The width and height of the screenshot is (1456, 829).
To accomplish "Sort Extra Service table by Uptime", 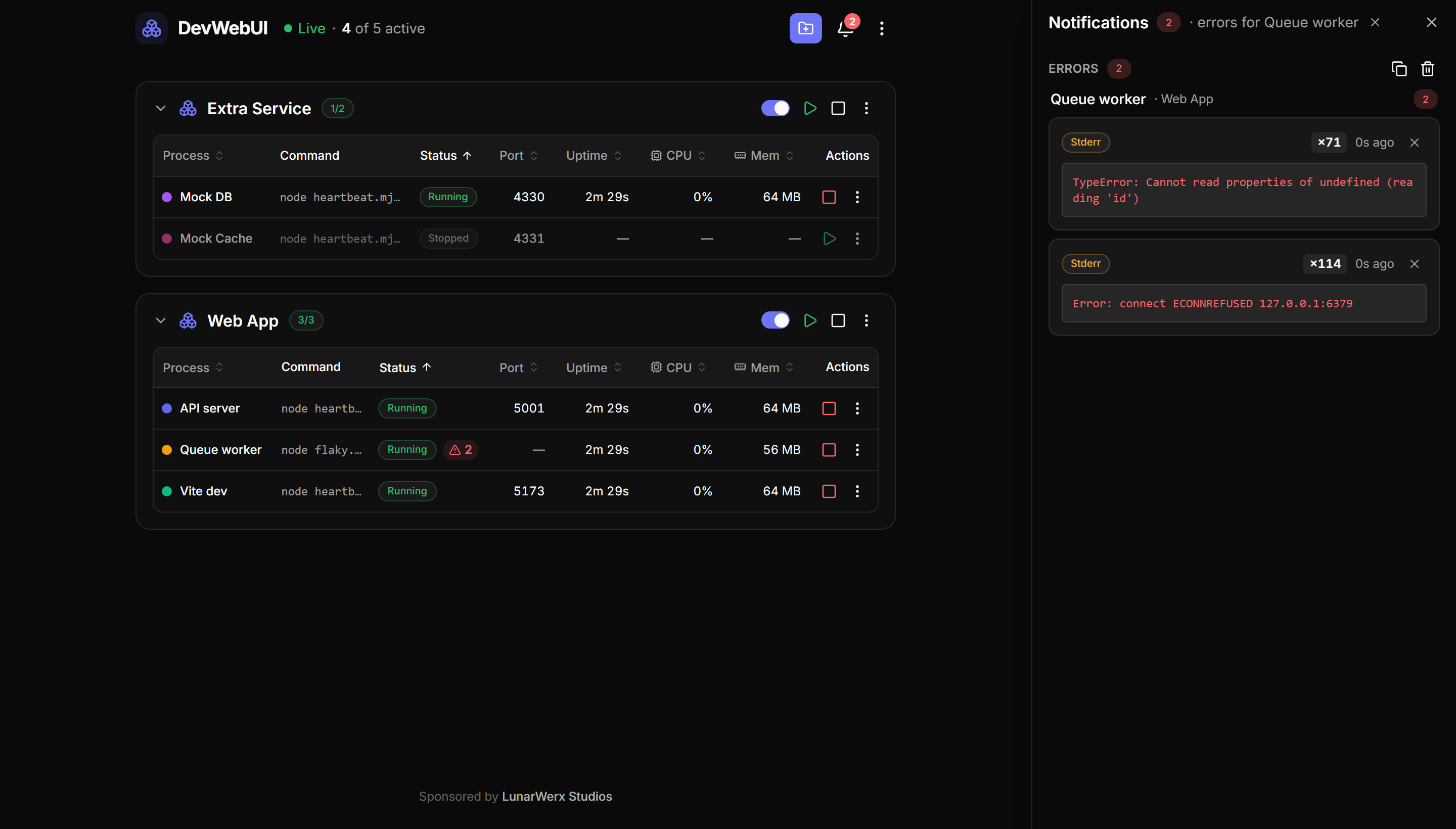I will point(594,156).
